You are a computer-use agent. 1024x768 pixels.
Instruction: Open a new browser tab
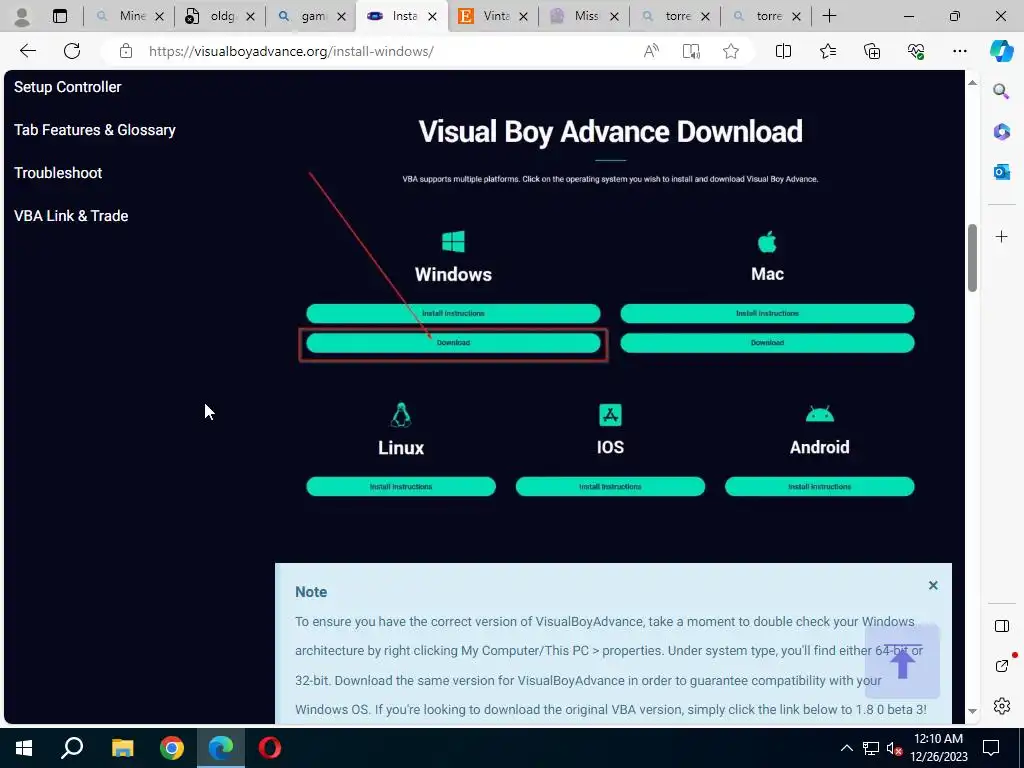[x=829, y=16]
